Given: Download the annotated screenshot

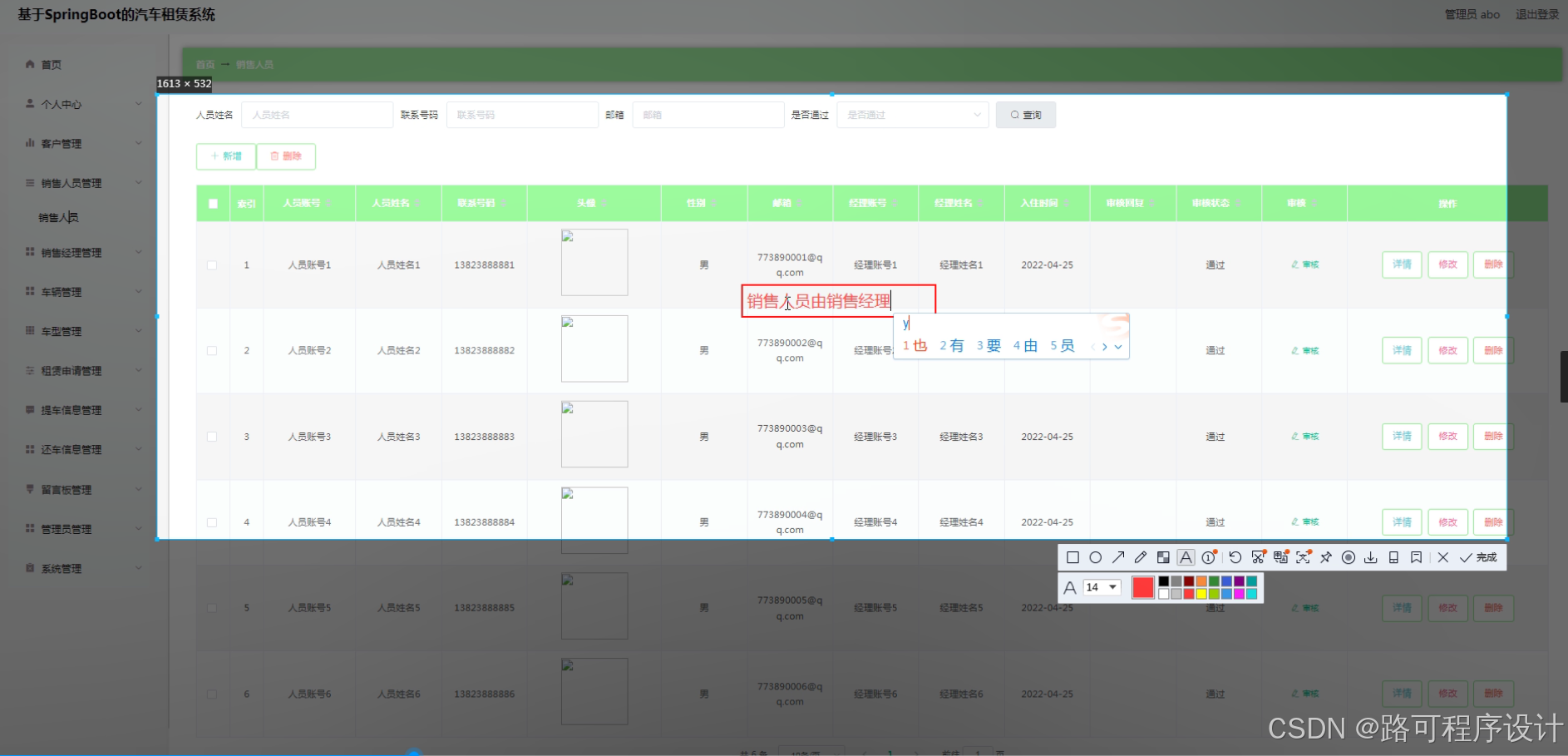Looking at the screenshot, I should tap(1371, 557).
